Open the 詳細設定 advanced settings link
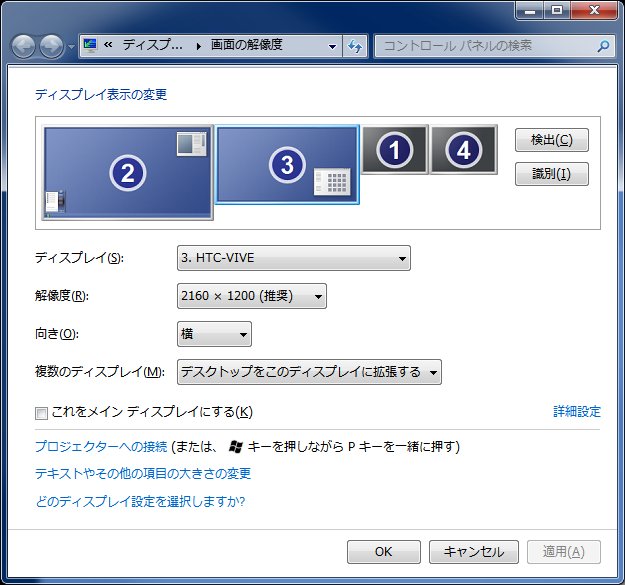This screenshot has height=585, width=625. (577, 412)
